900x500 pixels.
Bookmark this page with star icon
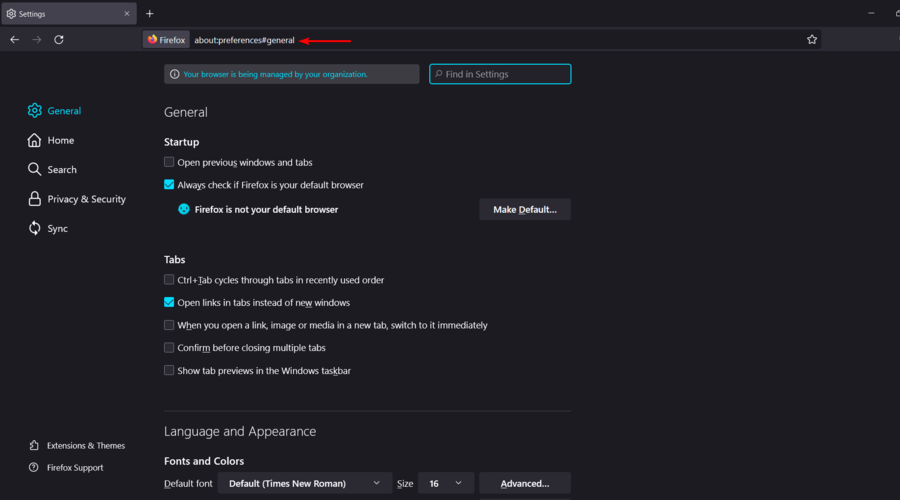coord(812,40)
